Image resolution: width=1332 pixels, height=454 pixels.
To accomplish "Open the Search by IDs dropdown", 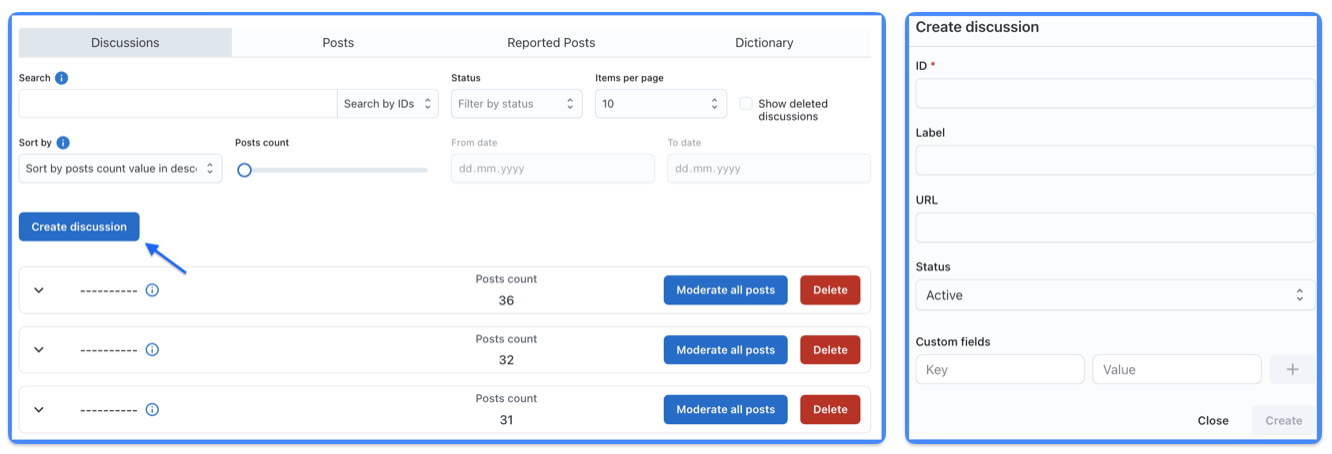I will [x=388, y=104].
